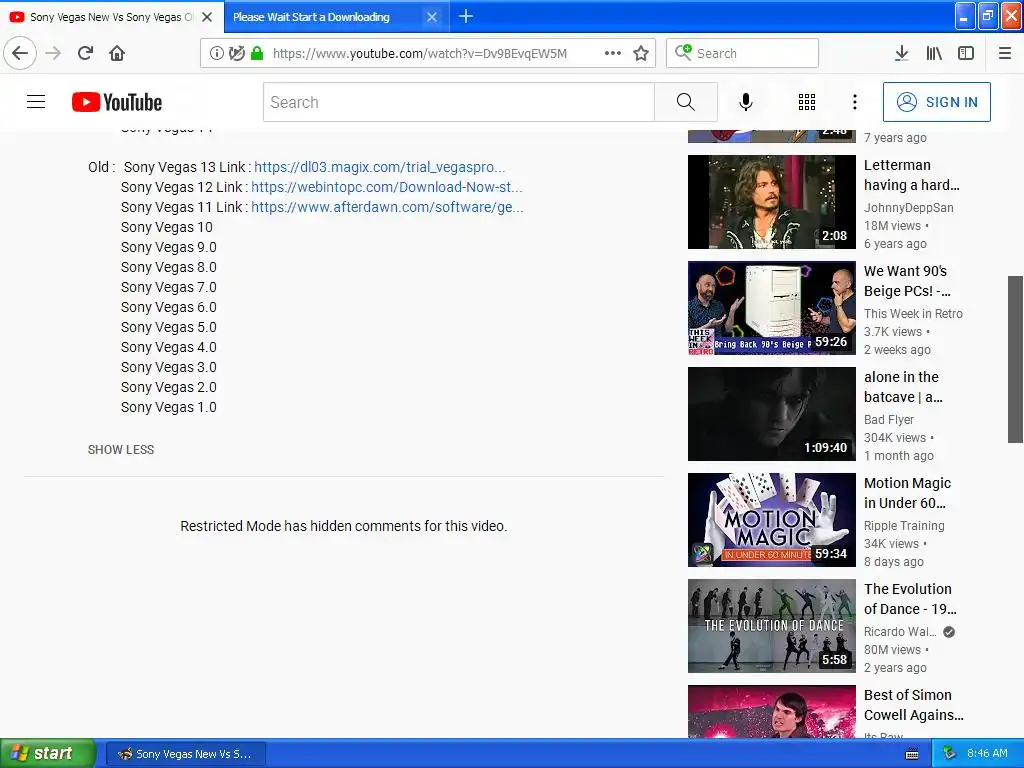Close the Sony Vegas YouTube tab
This screenshot has height=768, width=1024.
point(207,17)
